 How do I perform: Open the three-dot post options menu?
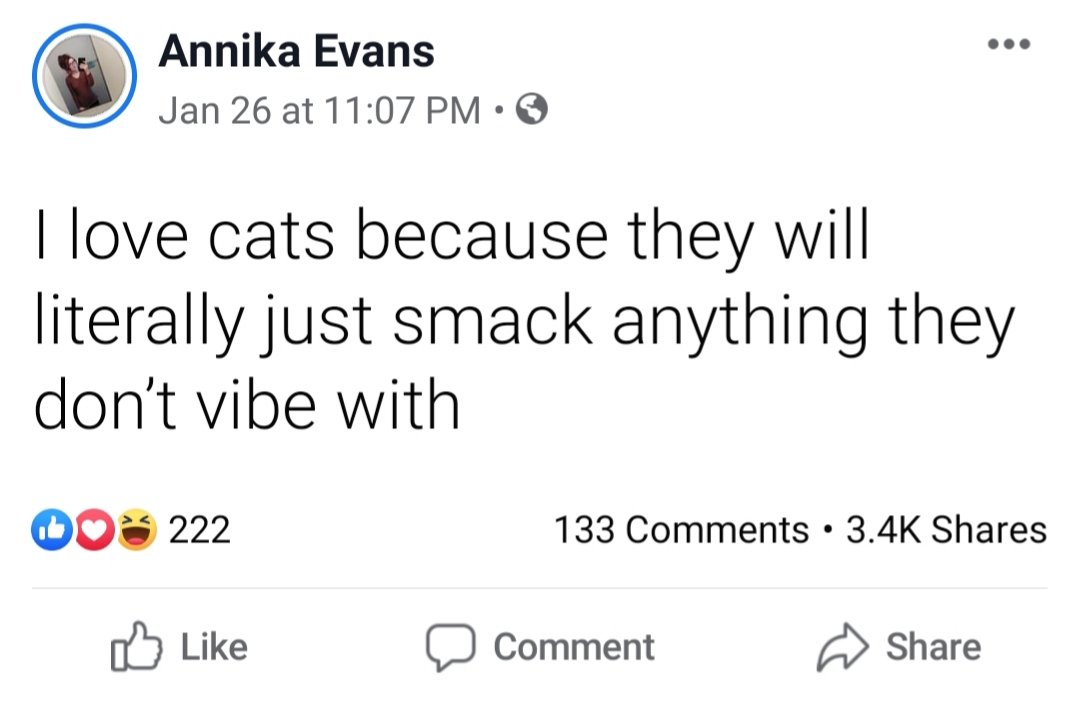(1009, 45)
